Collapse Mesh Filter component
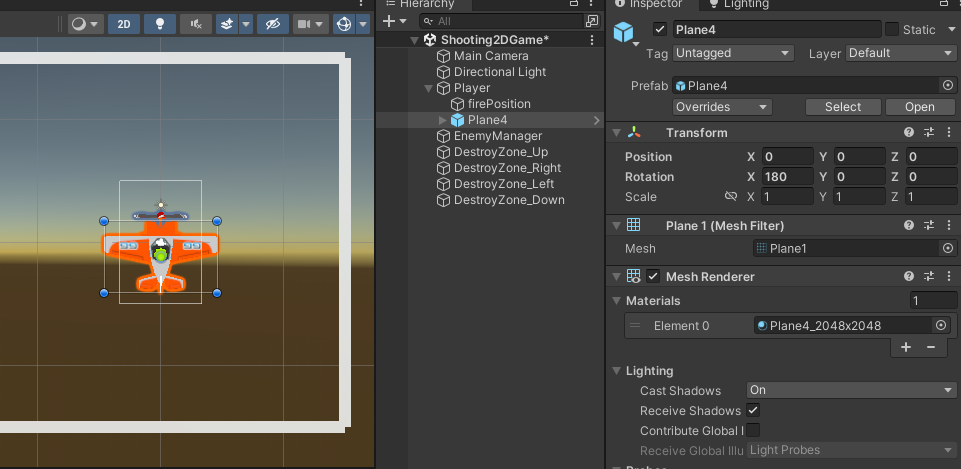Image resolution: width=961 pixels, height=469 pixels. 616,226
